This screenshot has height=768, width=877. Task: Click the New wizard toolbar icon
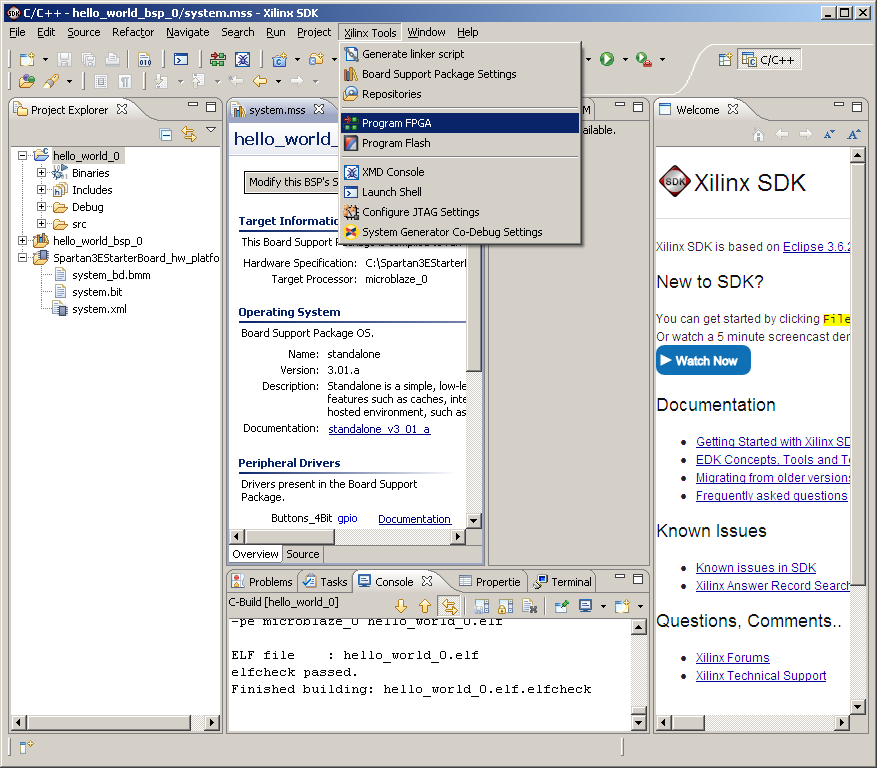[x=27, y=59]
